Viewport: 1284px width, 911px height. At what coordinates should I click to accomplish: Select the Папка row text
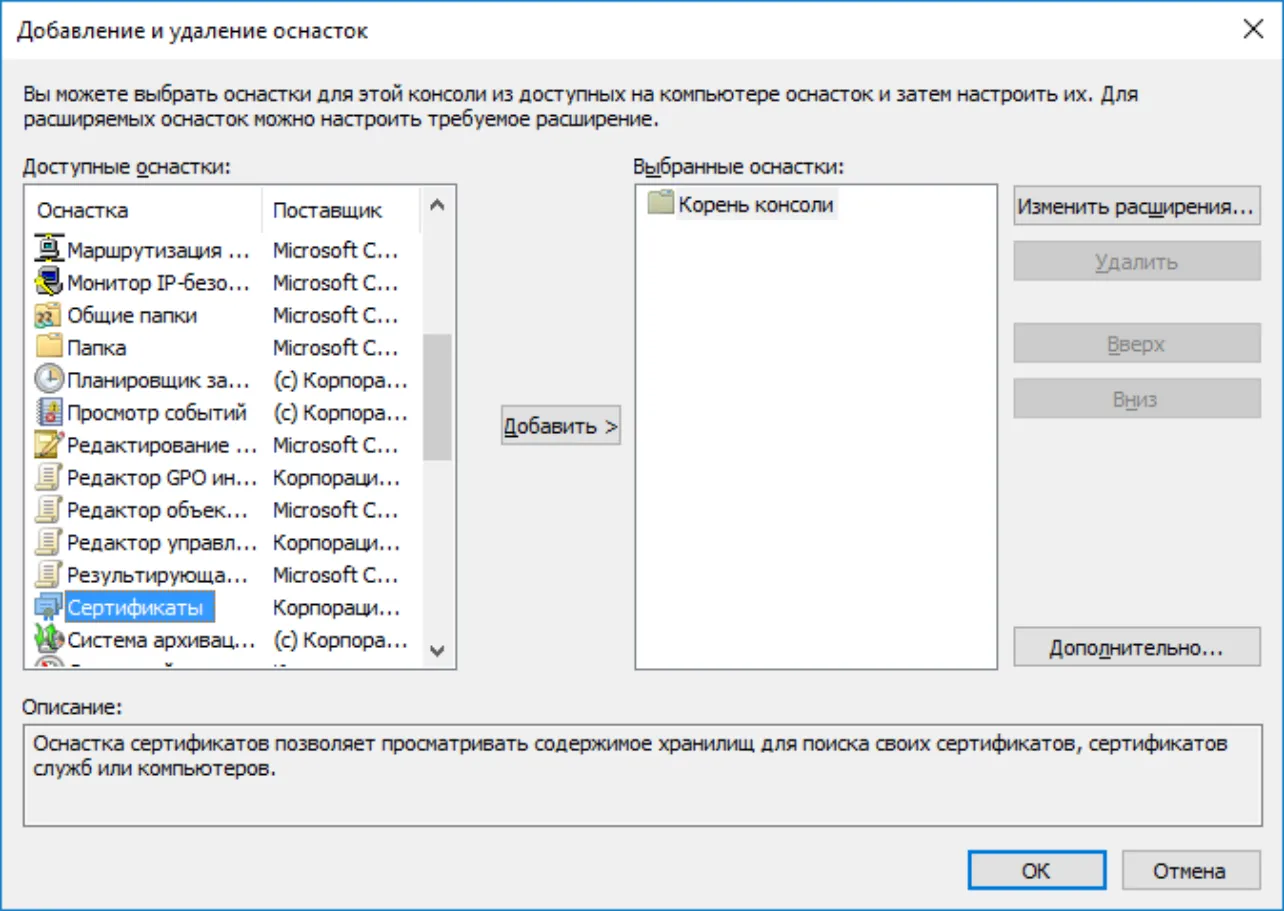tap(97, 347)
